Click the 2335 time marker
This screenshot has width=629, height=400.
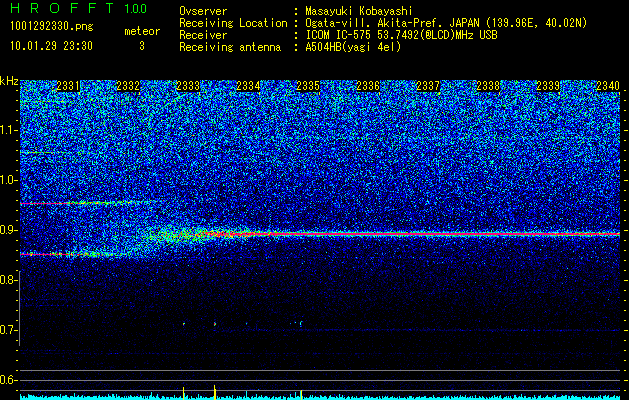click(308, 86)
